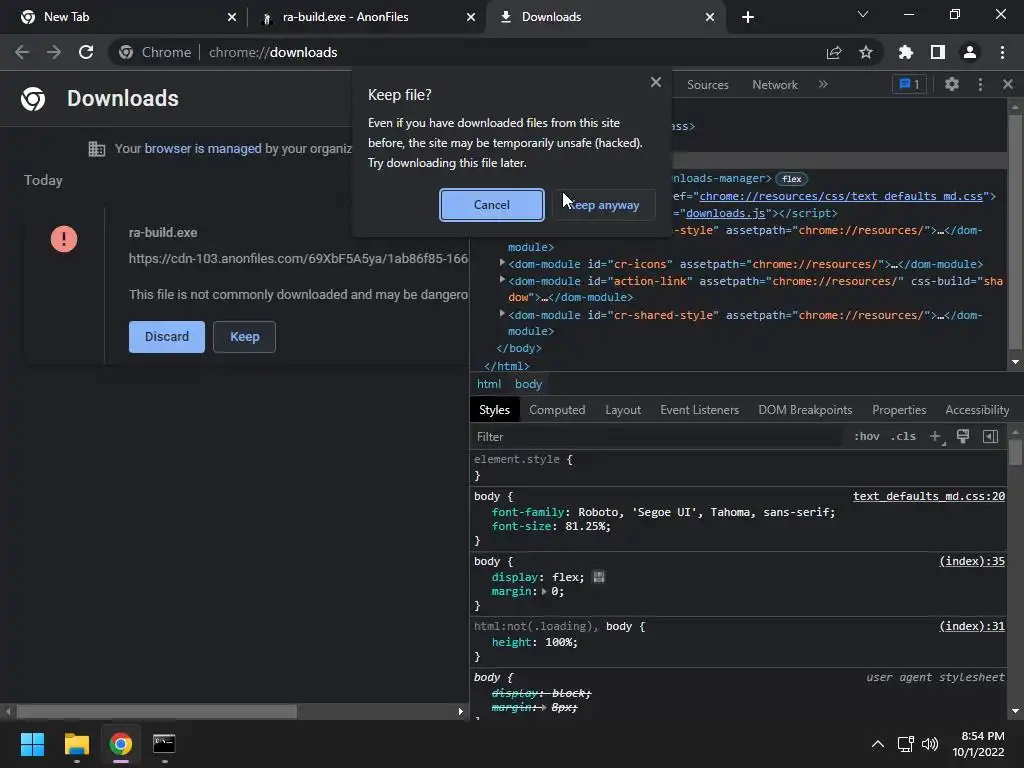Select html in the DOM breadcrumb

[x=488, y=385]
